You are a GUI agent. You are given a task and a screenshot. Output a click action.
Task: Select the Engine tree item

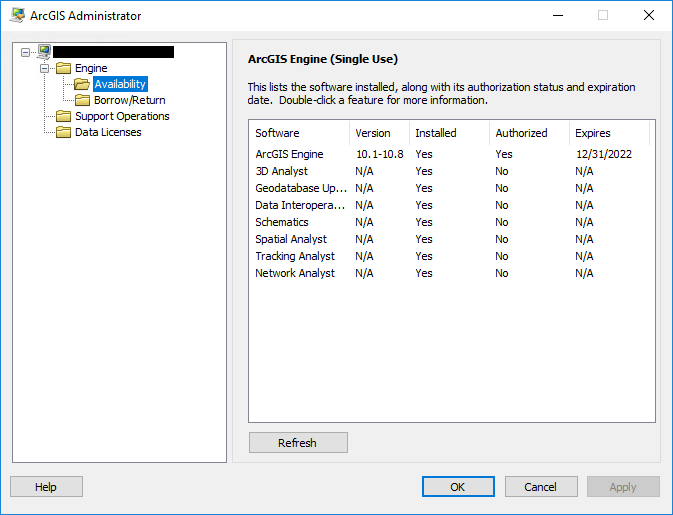[x=91, y=68]
